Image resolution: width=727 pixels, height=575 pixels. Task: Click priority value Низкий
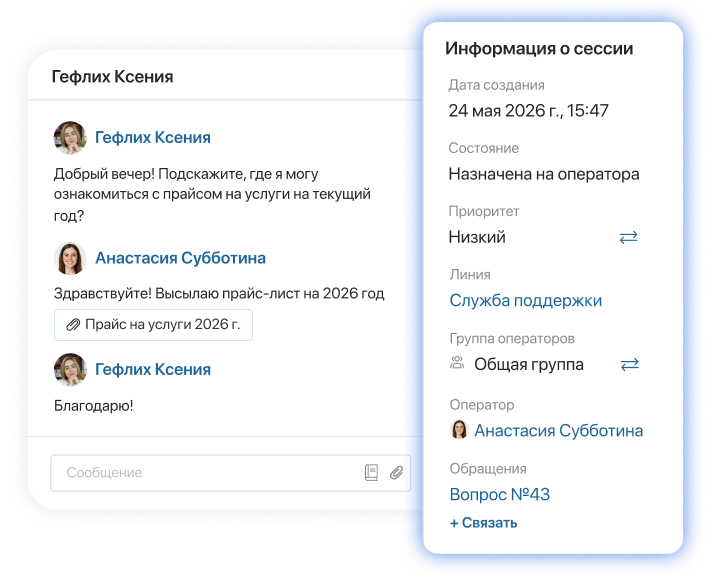click(477, 237)
